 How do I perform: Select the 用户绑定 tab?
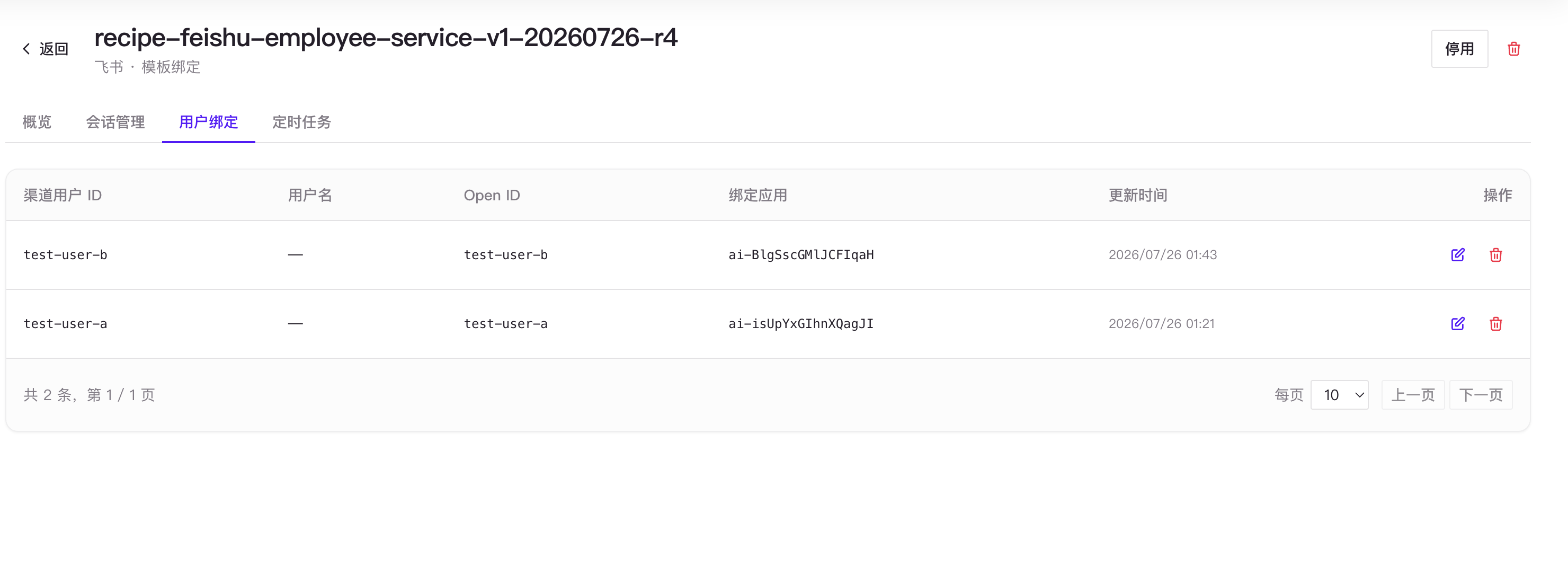(208, 122)
